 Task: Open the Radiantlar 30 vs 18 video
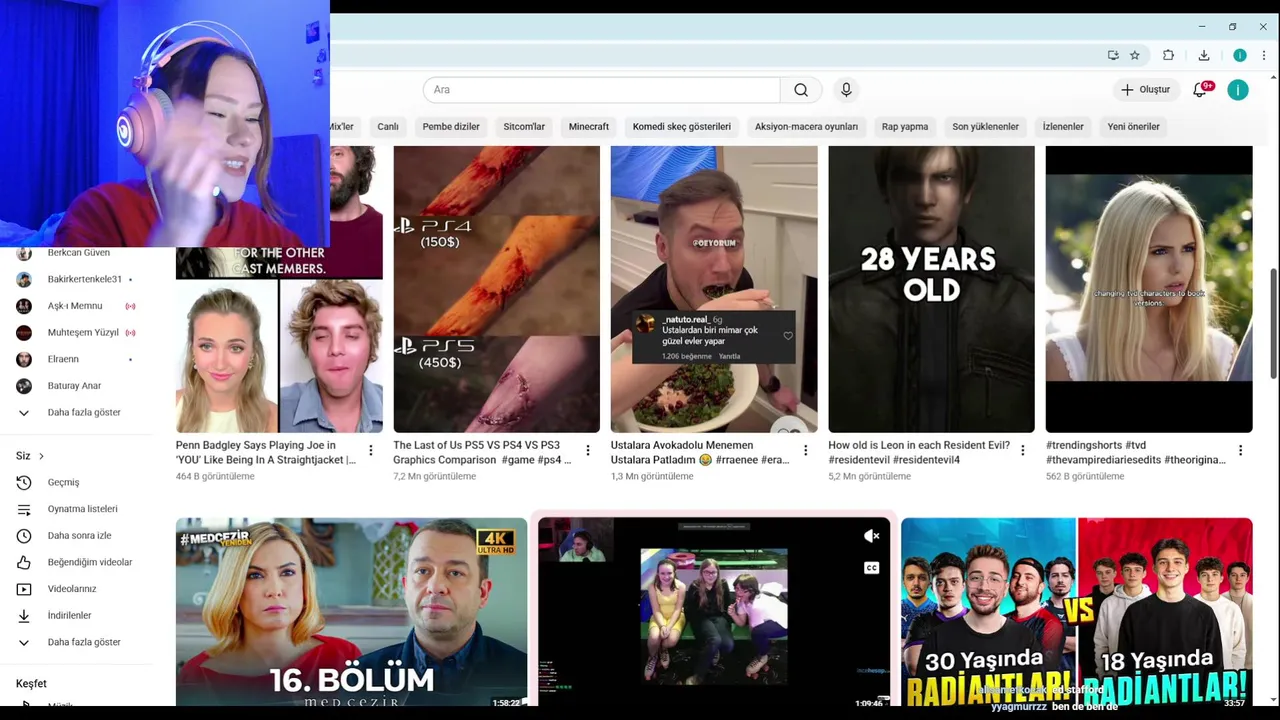point(1077,612)
